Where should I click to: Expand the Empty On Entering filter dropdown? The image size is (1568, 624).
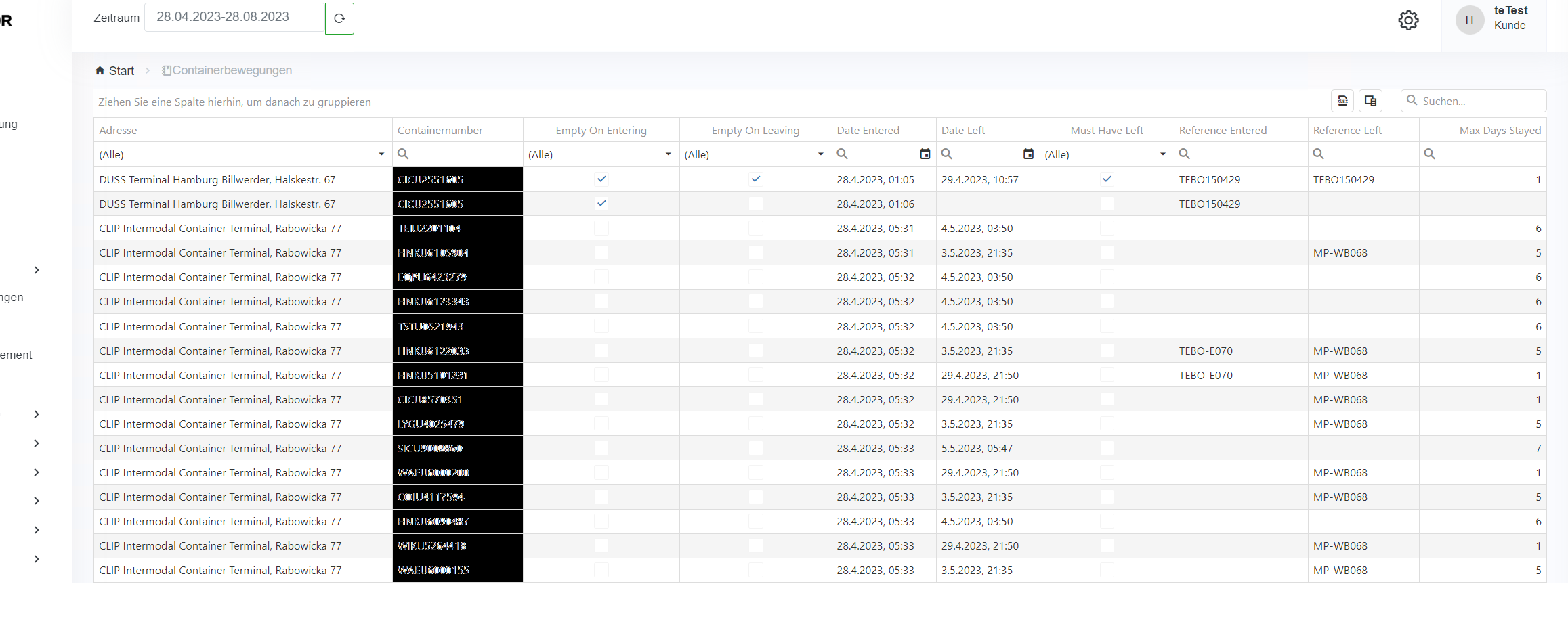pyautogui.click(x=668, y=154)
